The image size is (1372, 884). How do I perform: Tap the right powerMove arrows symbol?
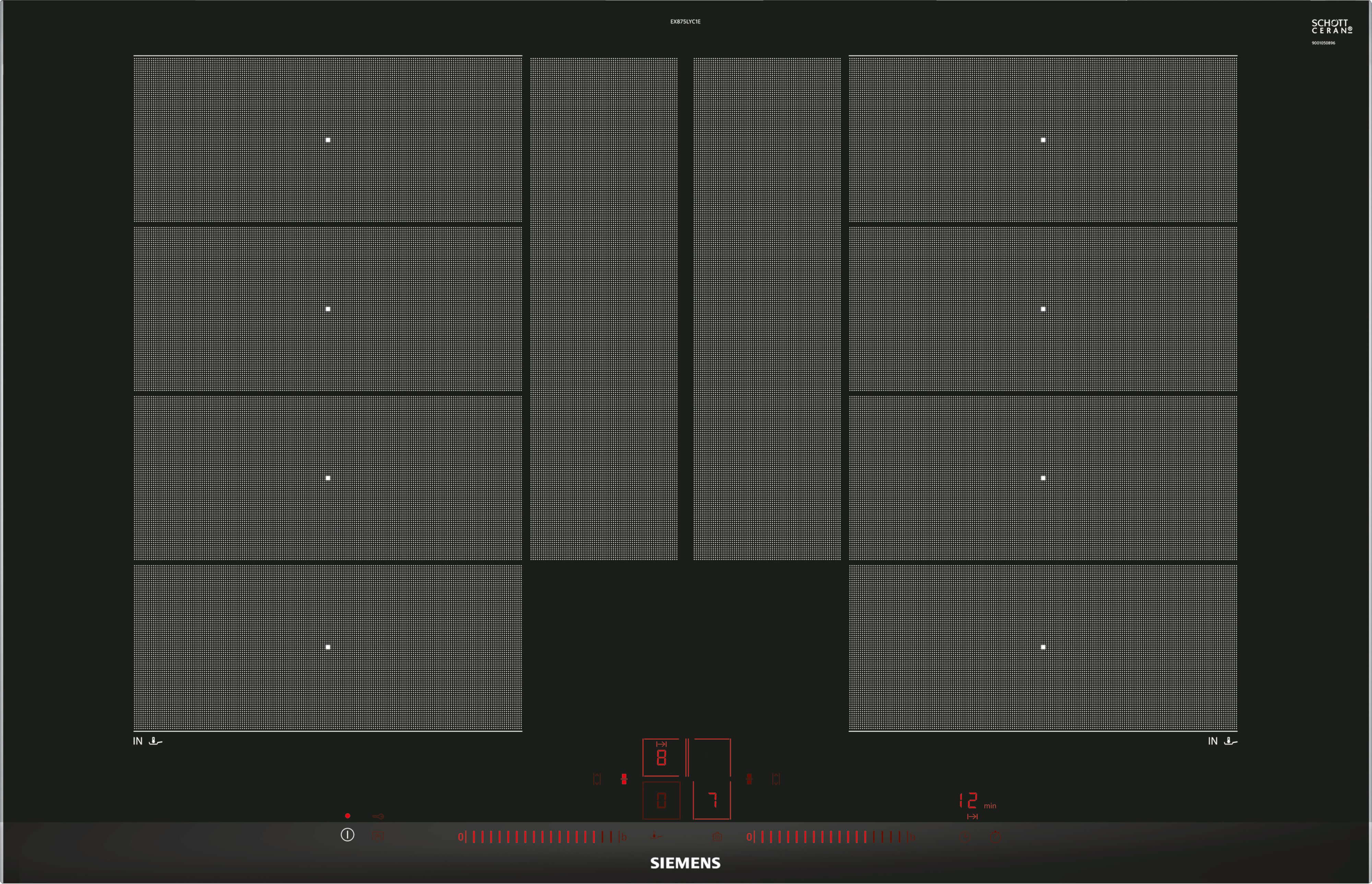(x=776, y=779)
